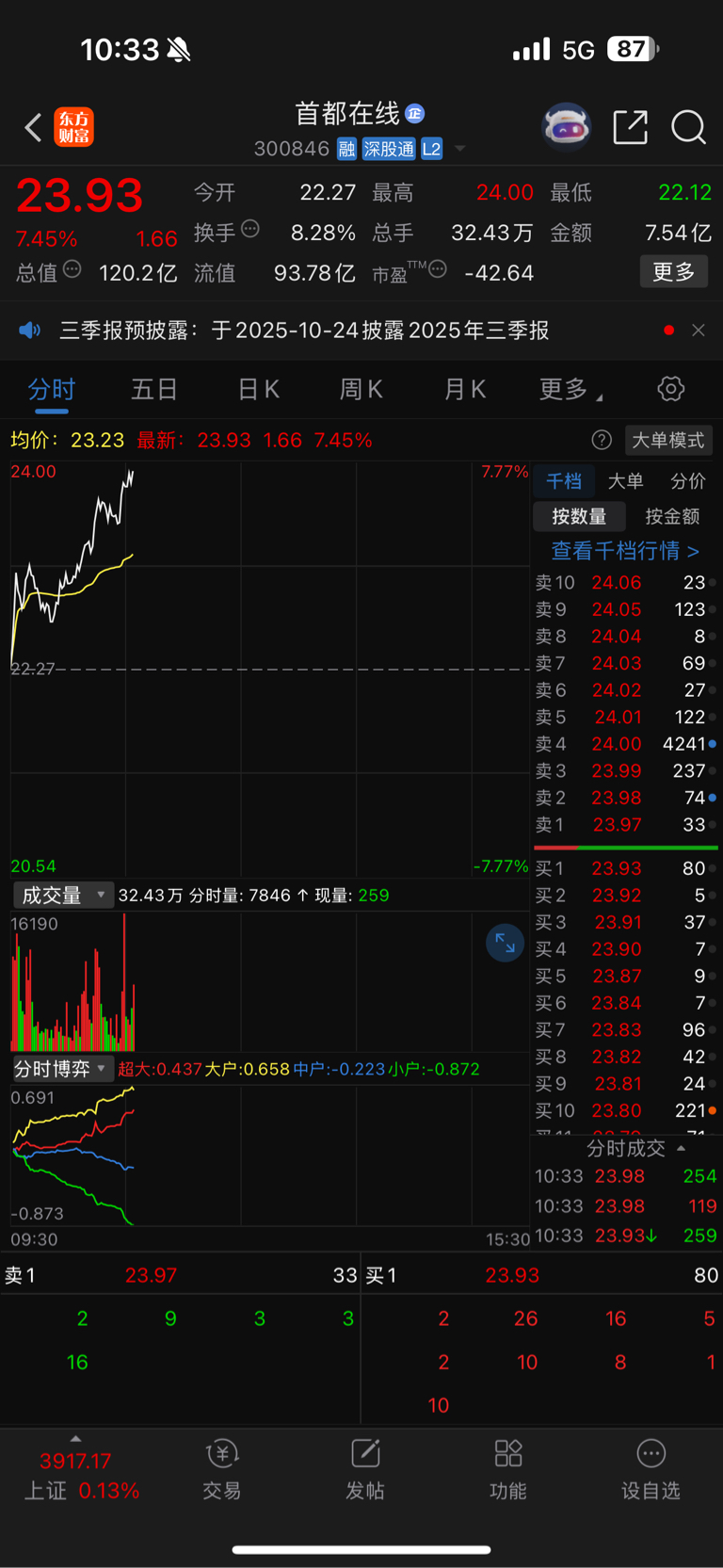Tap the 买10 23.80 order row
The height and width of the screenshot is (1568, 723).
point(625,1110)
